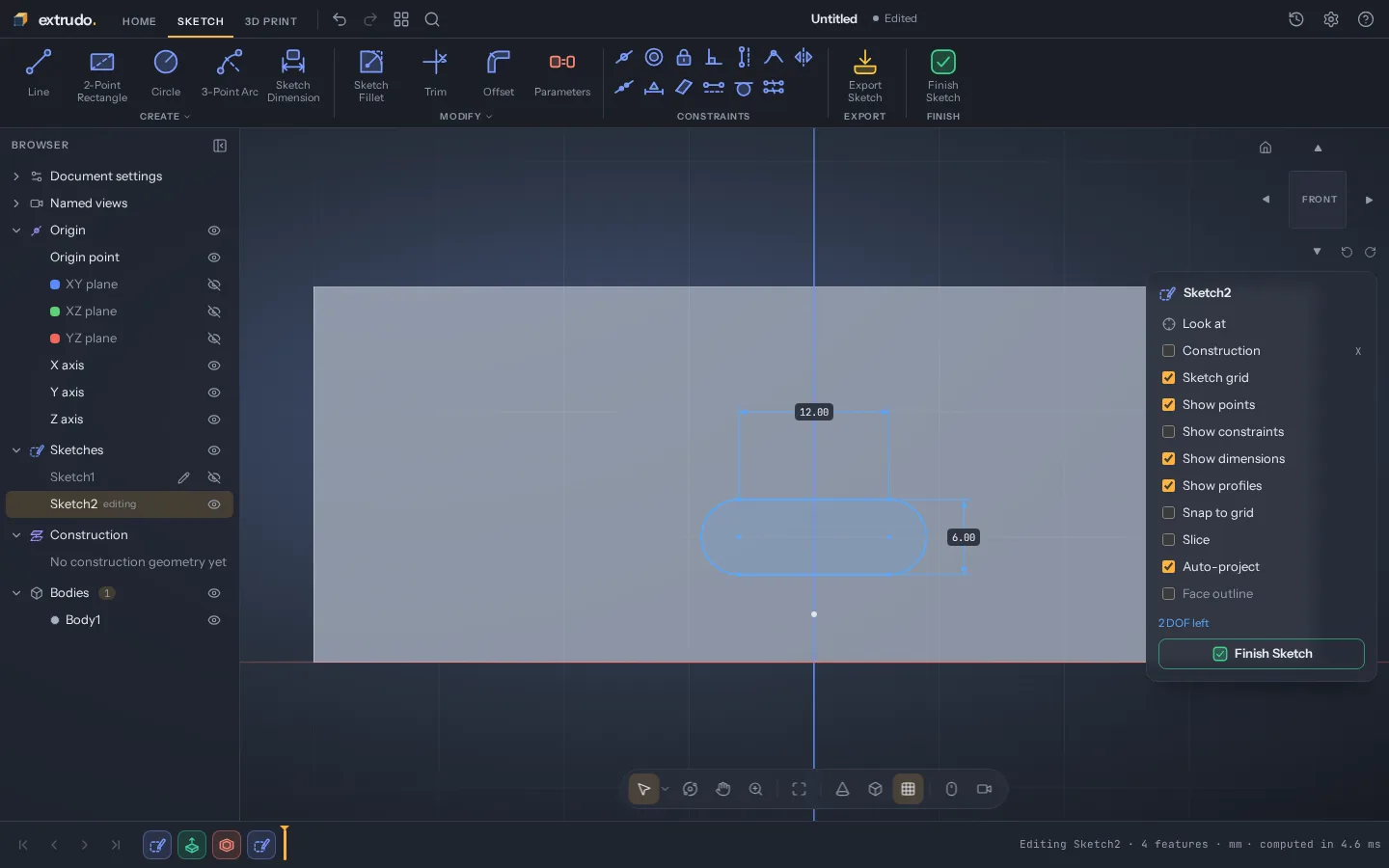Expand Named views node

16,203
